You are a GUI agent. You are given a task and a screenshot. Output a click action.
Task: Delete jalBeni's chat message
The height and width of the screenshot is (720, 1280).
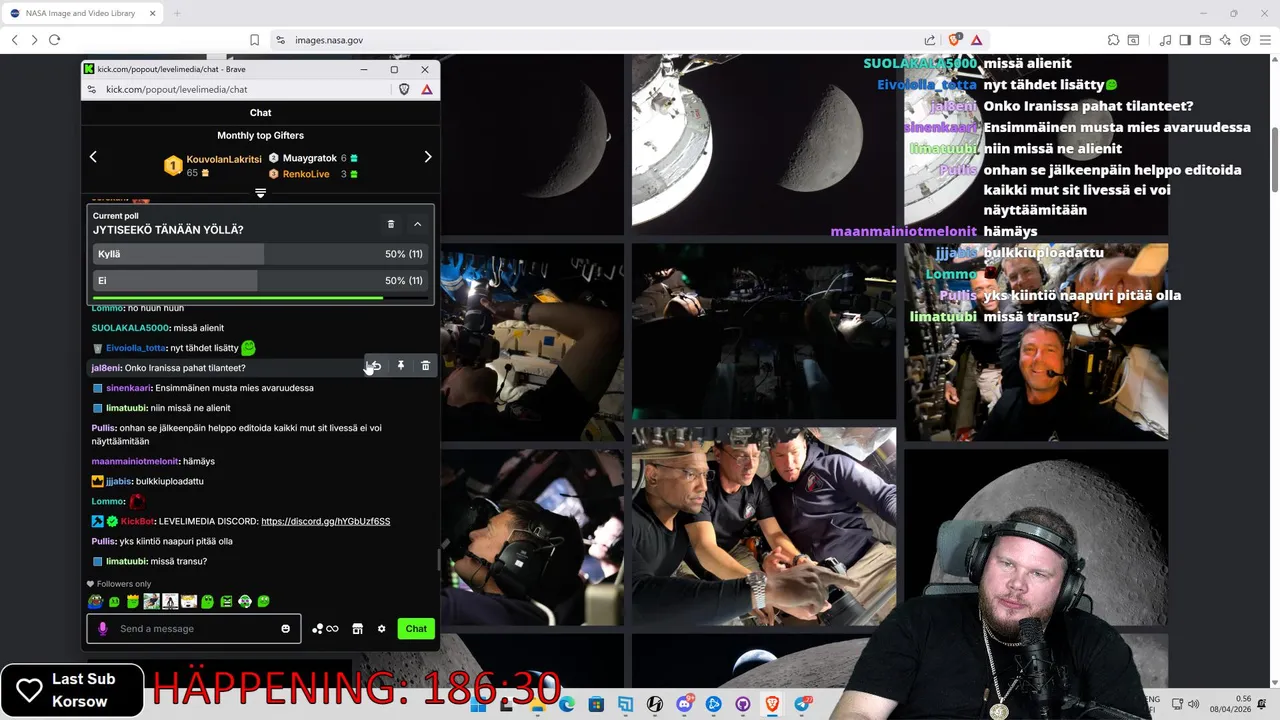[x=425, y=366]
